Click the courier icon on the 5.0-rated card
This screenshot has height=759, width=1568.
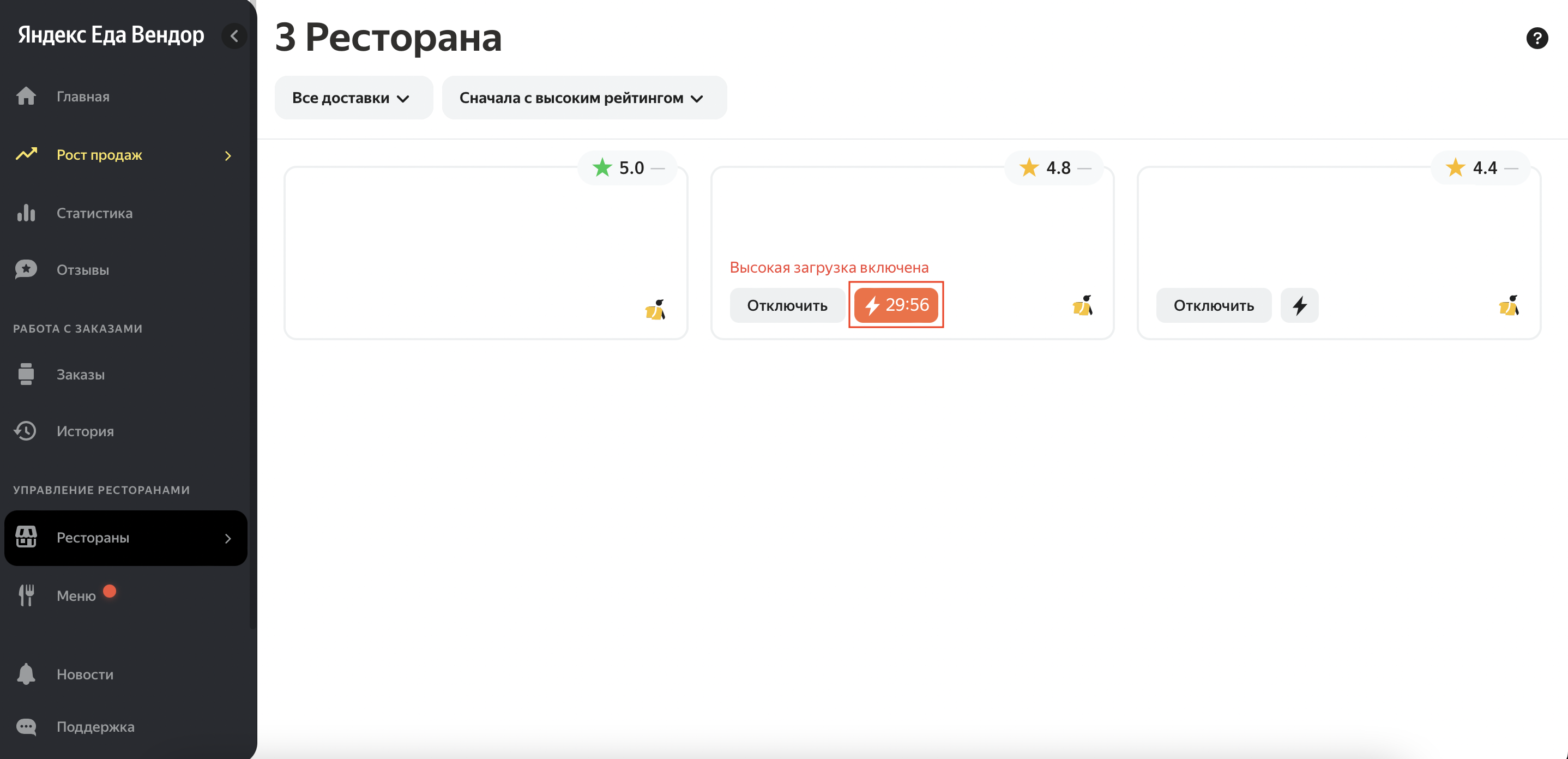[x=655, y=309]
